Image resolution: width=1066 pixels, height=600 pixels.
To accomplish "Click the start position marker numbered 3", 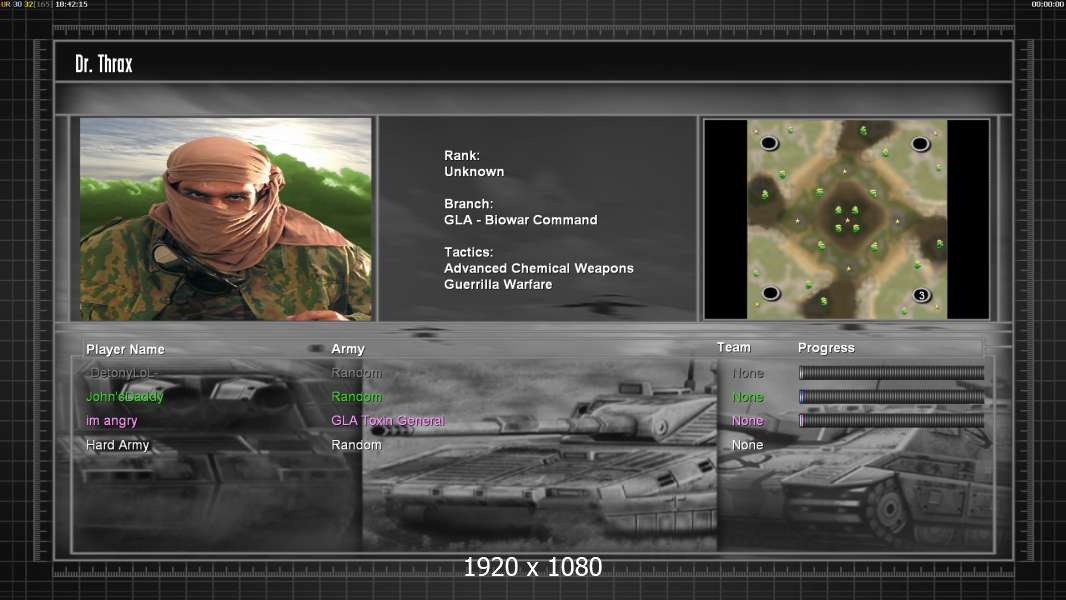I will [922, 295].
